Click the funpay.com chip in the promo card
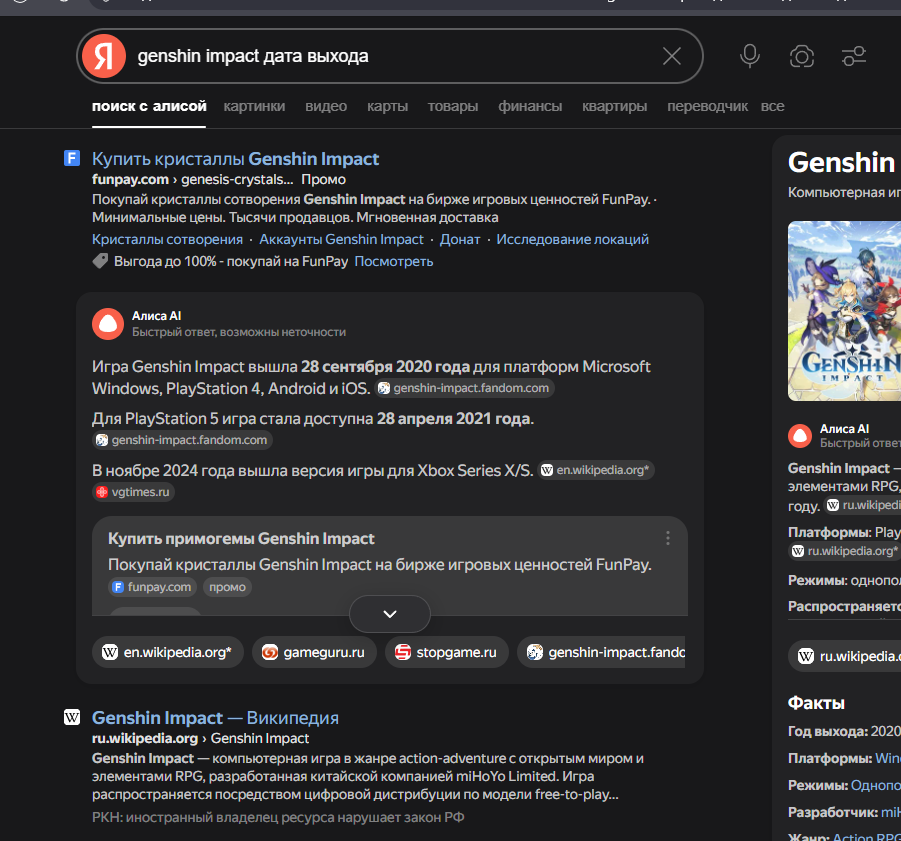 pyautogui.click(x=152, y=587)
